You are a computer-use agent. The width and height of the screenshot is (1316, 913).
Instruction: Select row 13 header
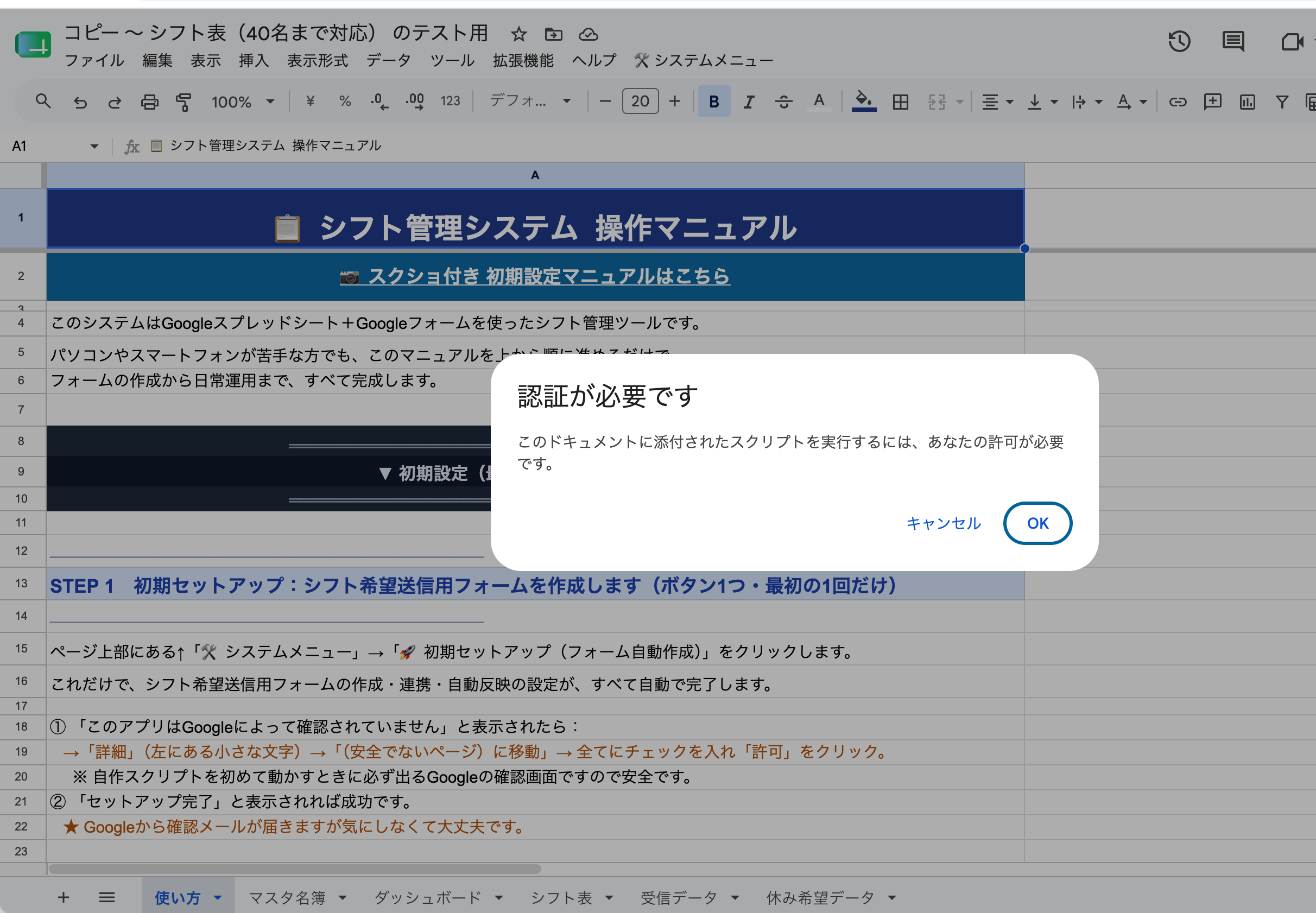(x=22, y=584)
